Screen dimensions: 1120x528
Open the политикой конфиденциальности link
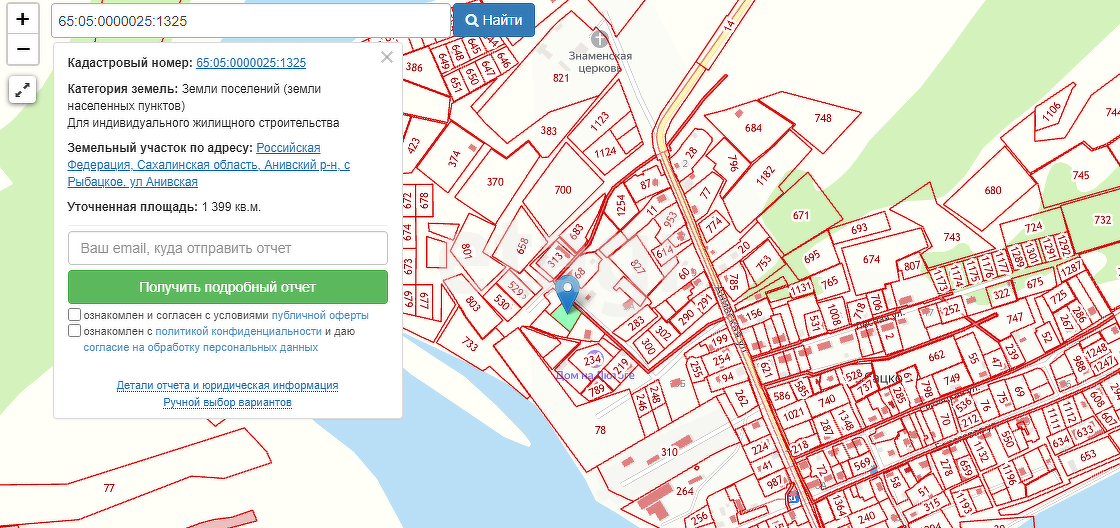tap(238, 331)
